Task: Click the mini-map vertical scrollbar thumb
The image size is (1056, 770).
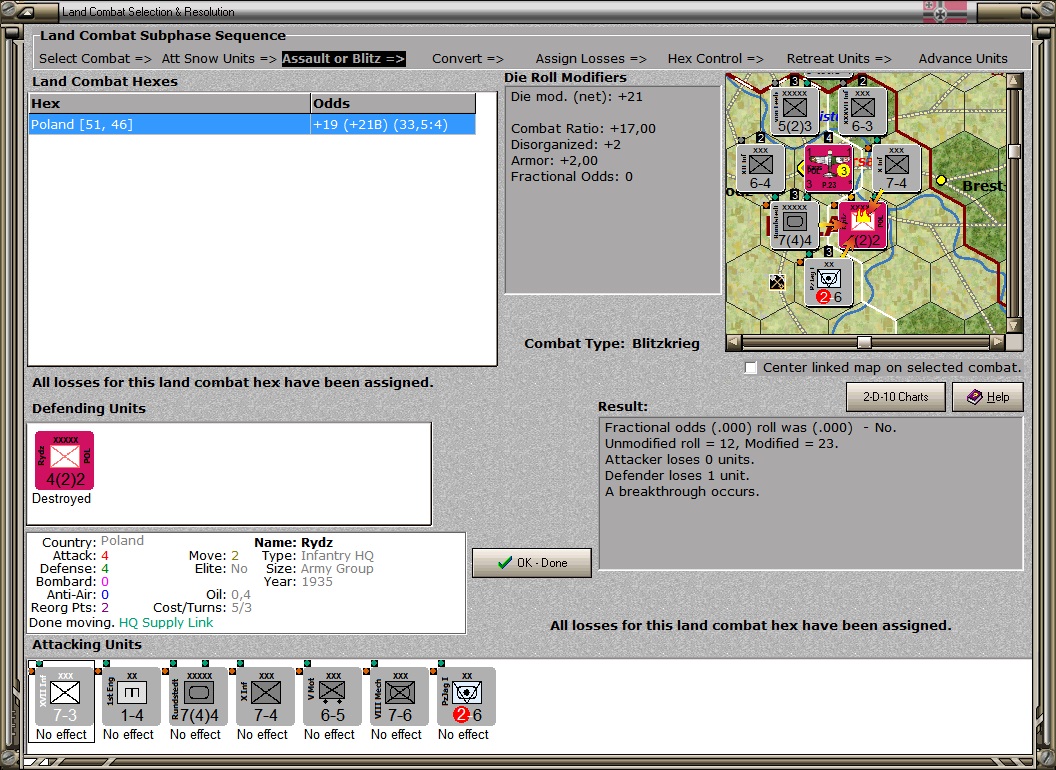Action: (1014, 151)
